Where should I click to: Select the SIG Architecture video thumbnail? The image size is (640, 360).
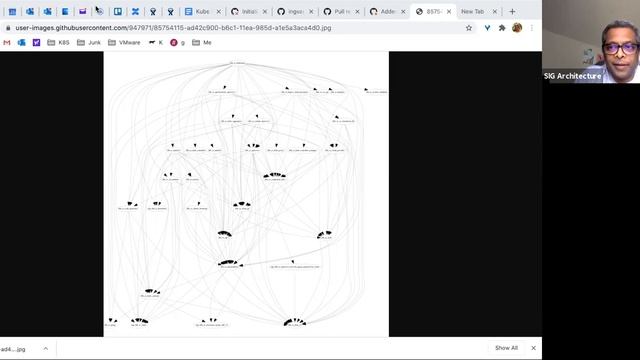pyautogui.click(x=591, y=42)
